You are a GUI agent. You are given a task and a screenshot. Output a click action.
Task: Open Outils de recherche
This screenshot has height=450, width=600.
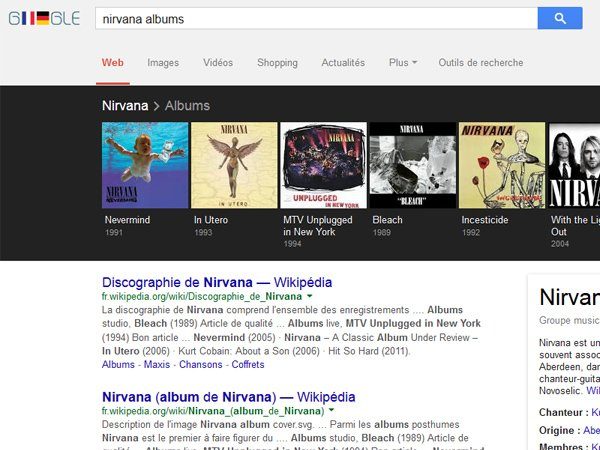pos(481,63)
